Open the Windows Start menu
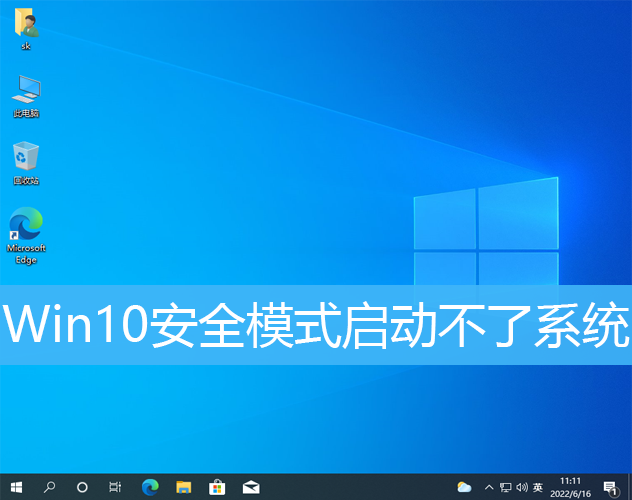The height and width of the screenshot is (500, 632). pyautogui.click(x=17, y=487)
